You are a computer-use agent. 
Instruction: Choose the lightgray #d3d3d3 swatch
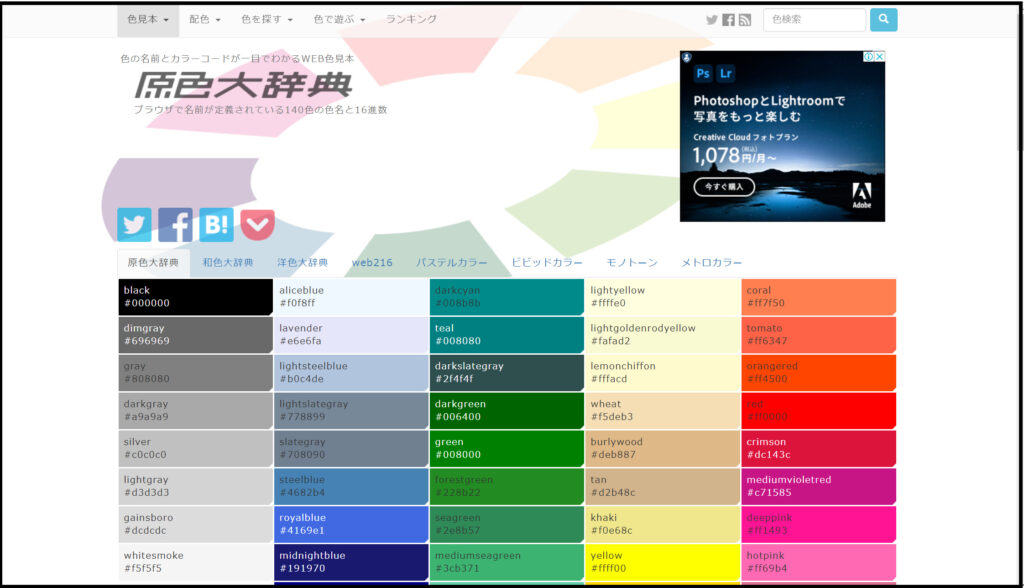coord(195,487)
